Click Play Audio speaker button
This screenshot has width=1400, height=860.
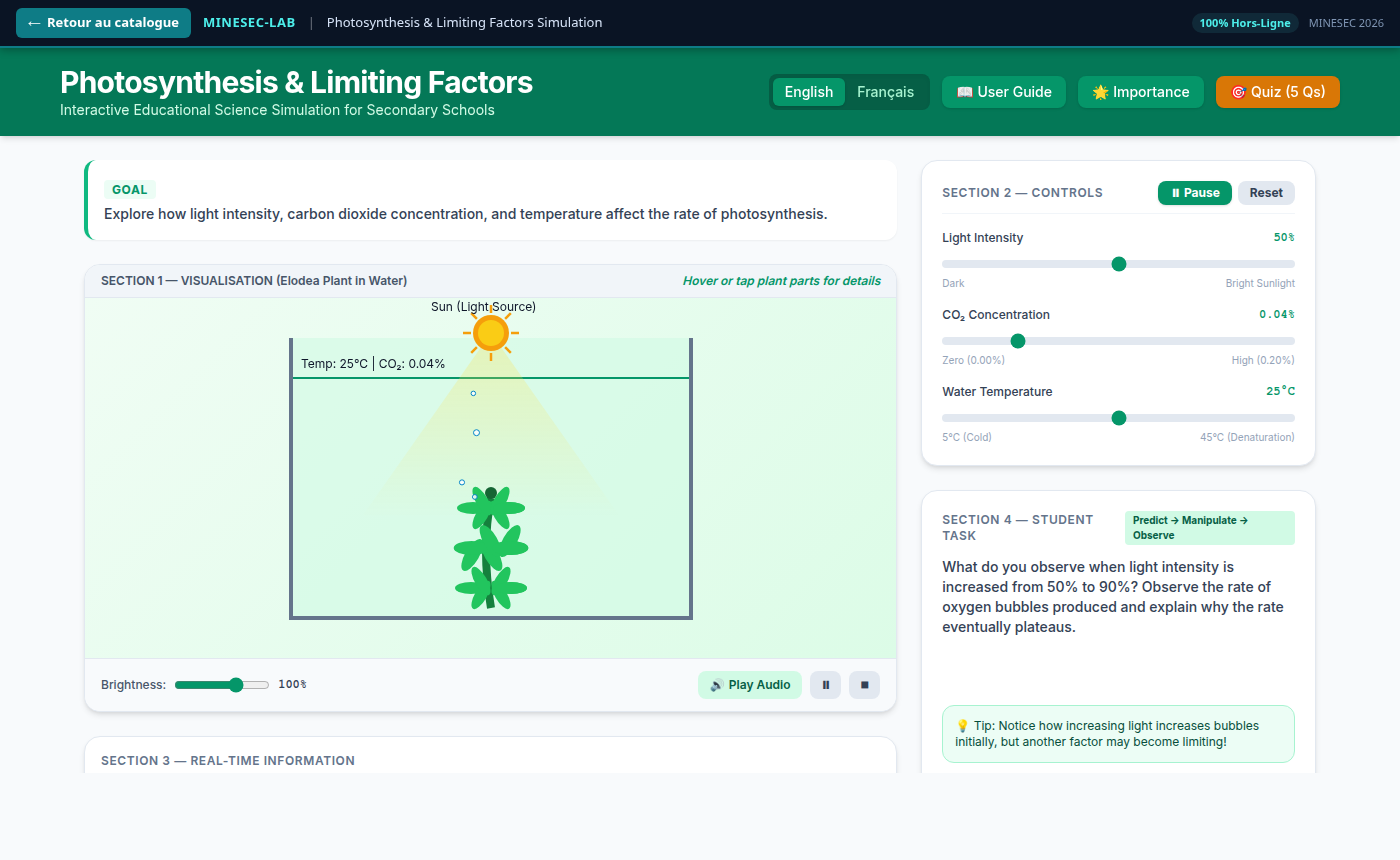(750, 685)
